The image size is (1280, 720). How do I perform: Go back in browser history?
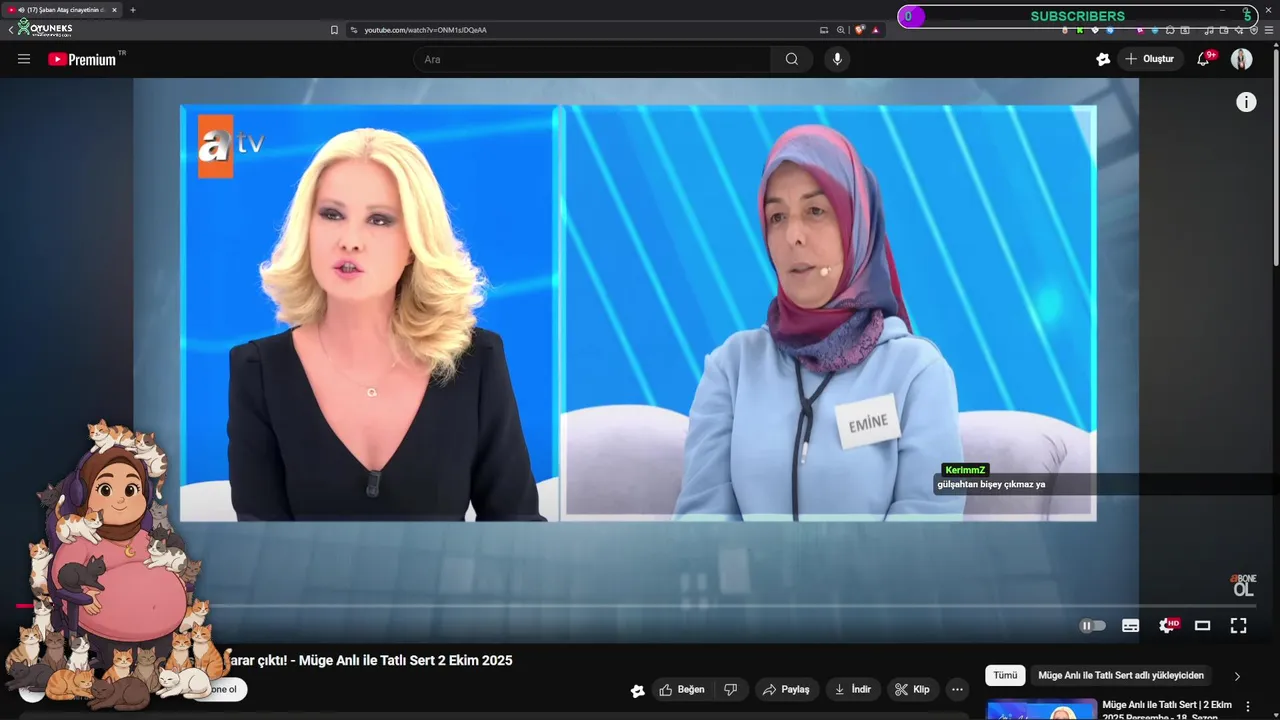10,30
